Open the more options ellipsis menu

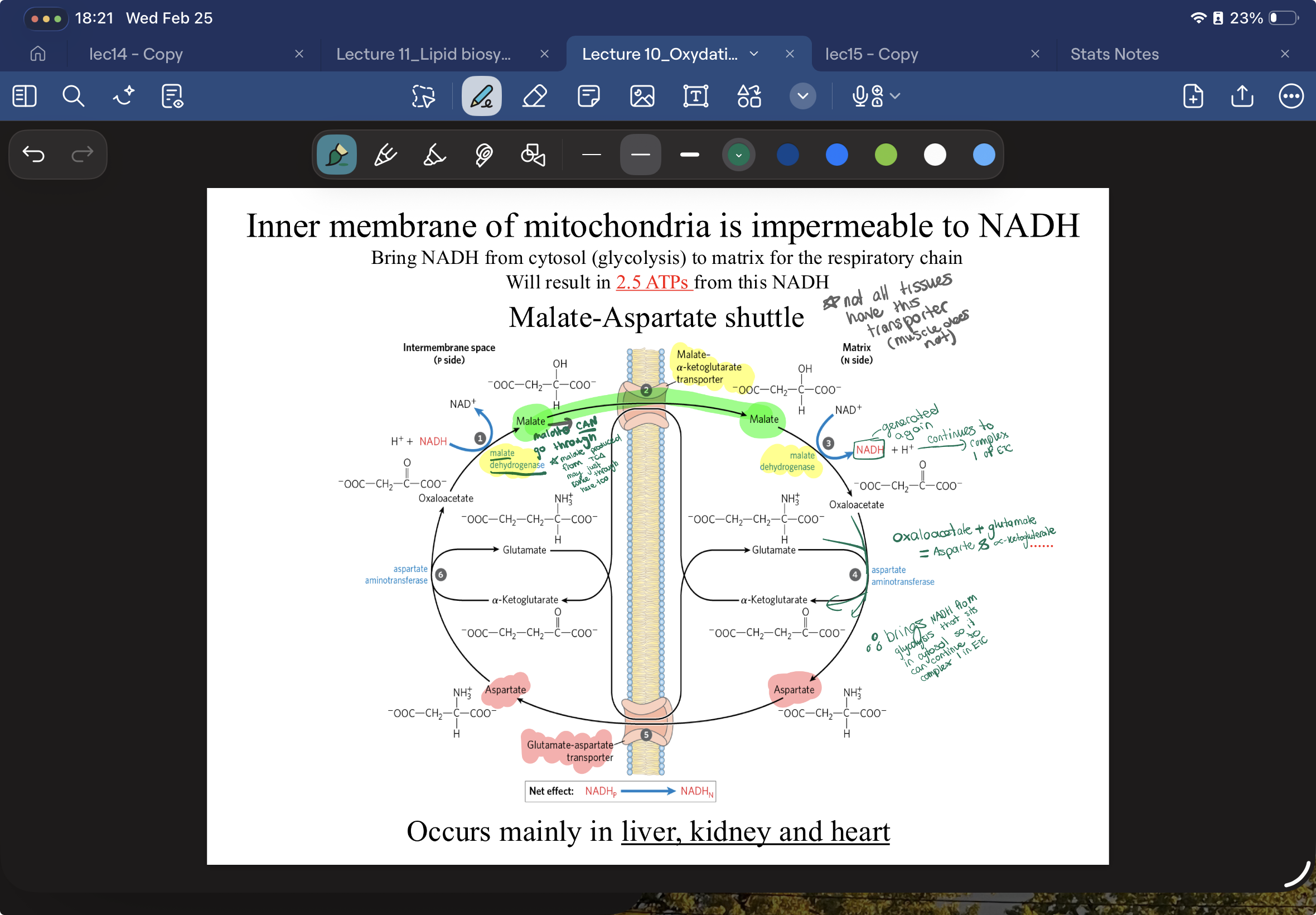click(x=1290, y=96)
